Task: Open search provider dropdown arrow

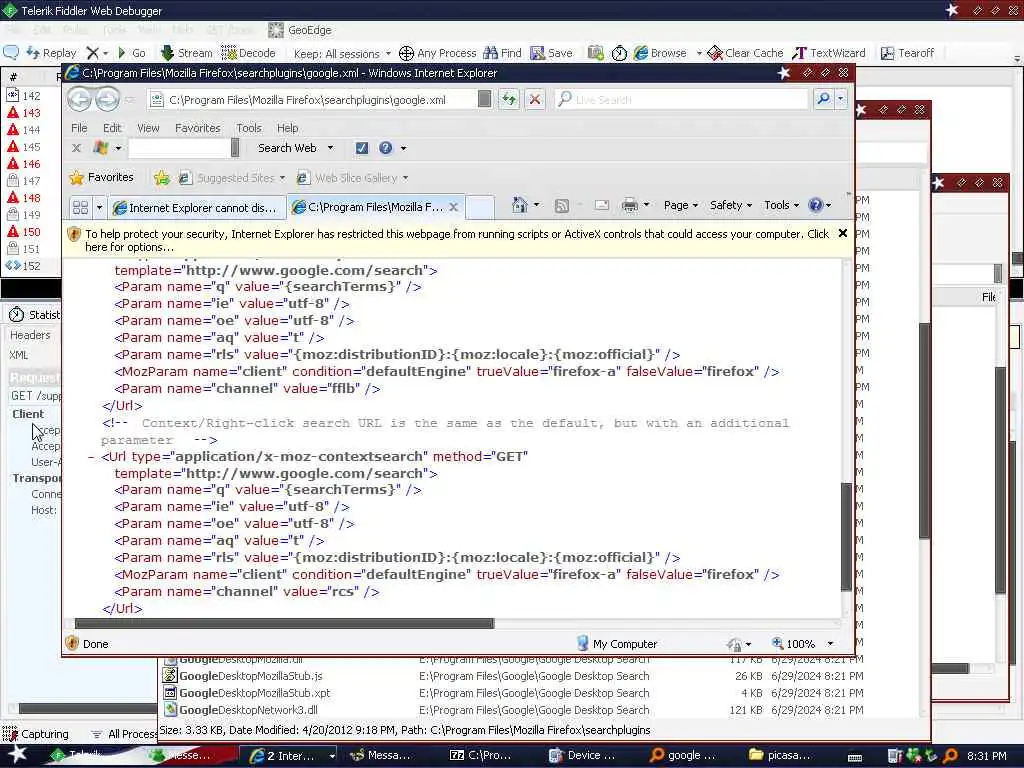Action: 840,99
